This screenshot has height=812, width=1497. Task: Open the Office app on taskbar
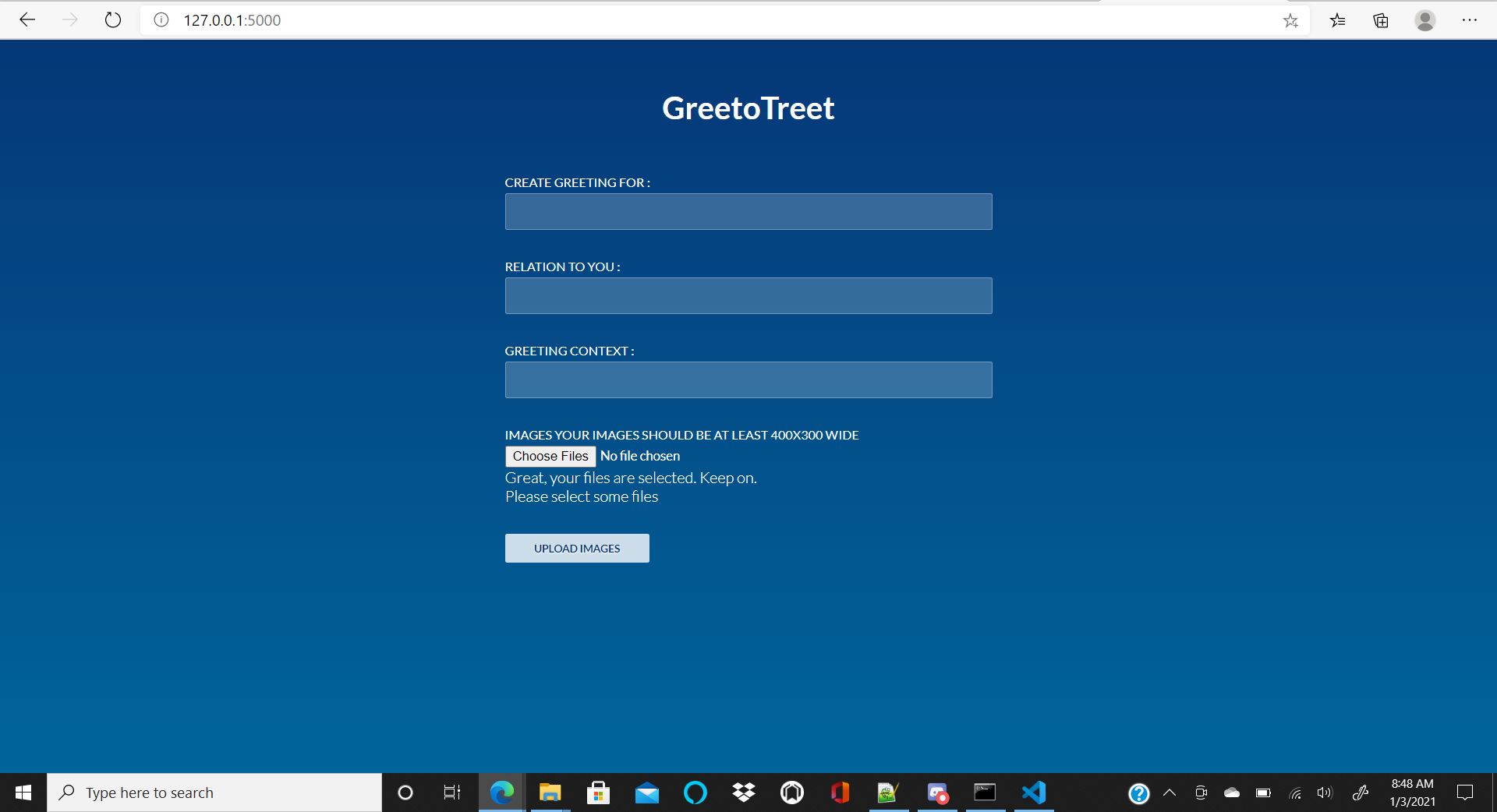point(840,793)
